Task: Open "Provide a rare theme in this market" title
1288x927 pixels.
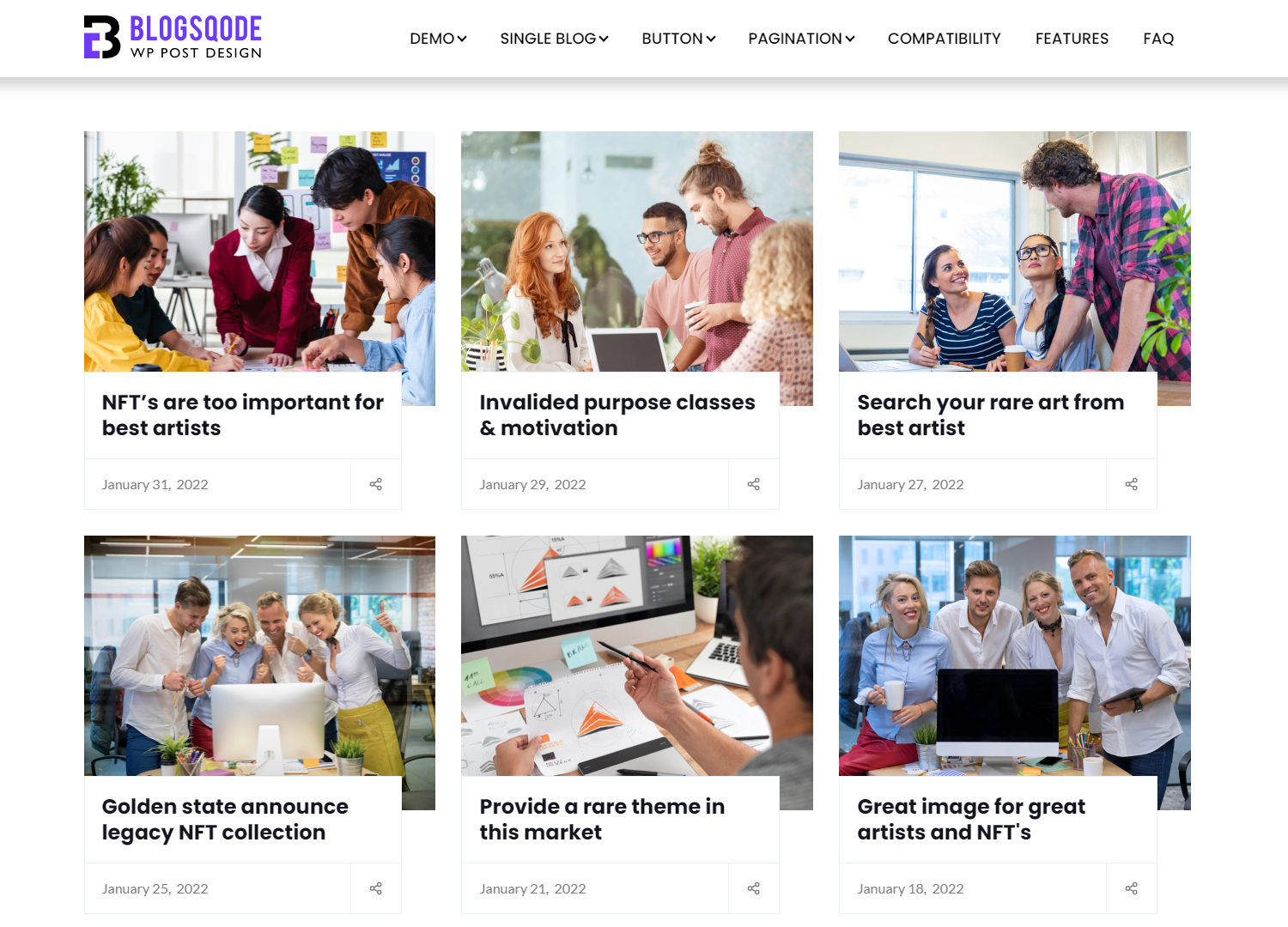Action: click(602, 820)
